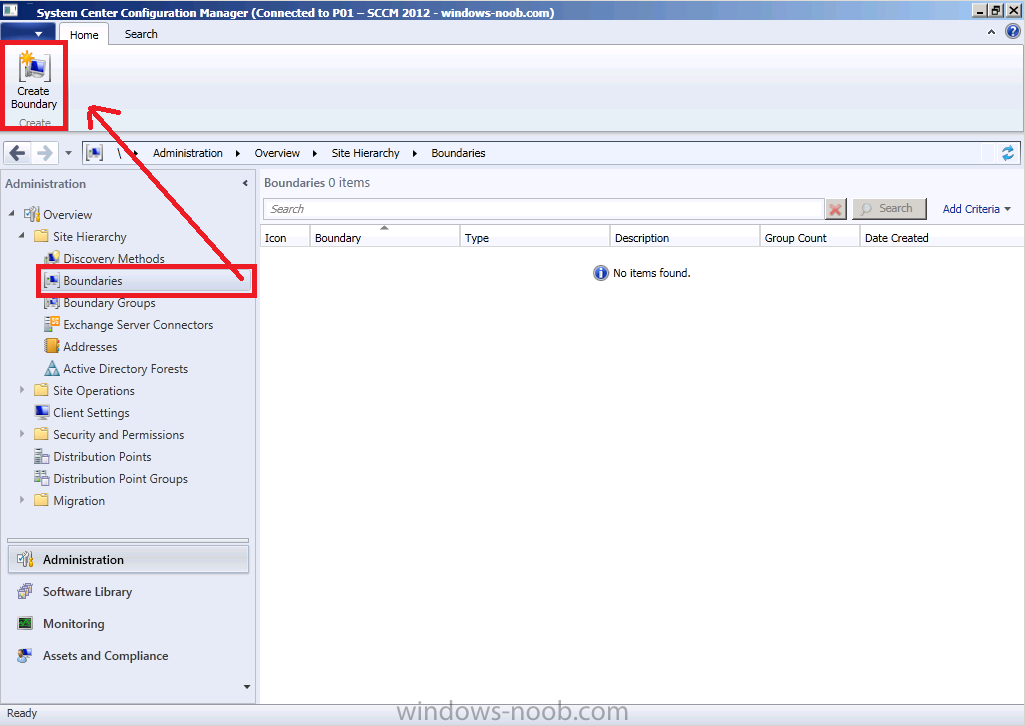The image size is (1025, 726).
Task: Collapse the Overview tree node
Action: (x=12, y=214)
